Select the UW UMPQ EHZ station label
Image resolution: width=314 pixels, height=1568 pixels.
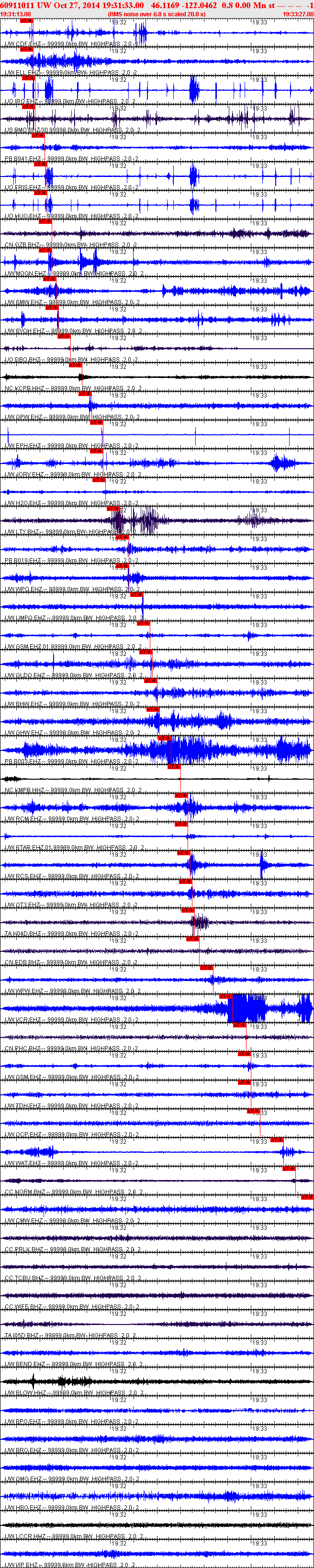point(74,618)
